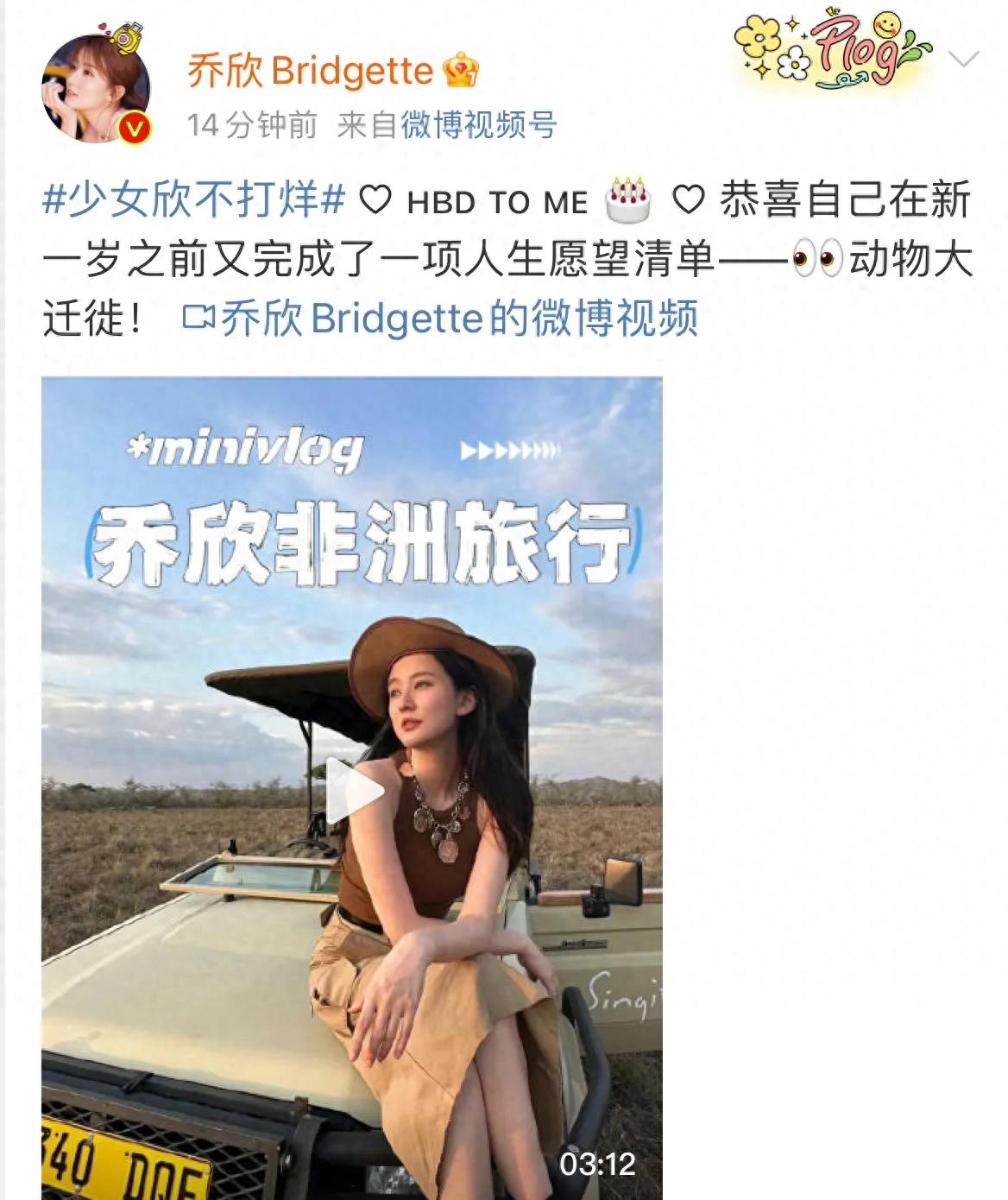Expand the post options chevron
This screenshot has width=1008, height=1200.
tap(963, 59)
